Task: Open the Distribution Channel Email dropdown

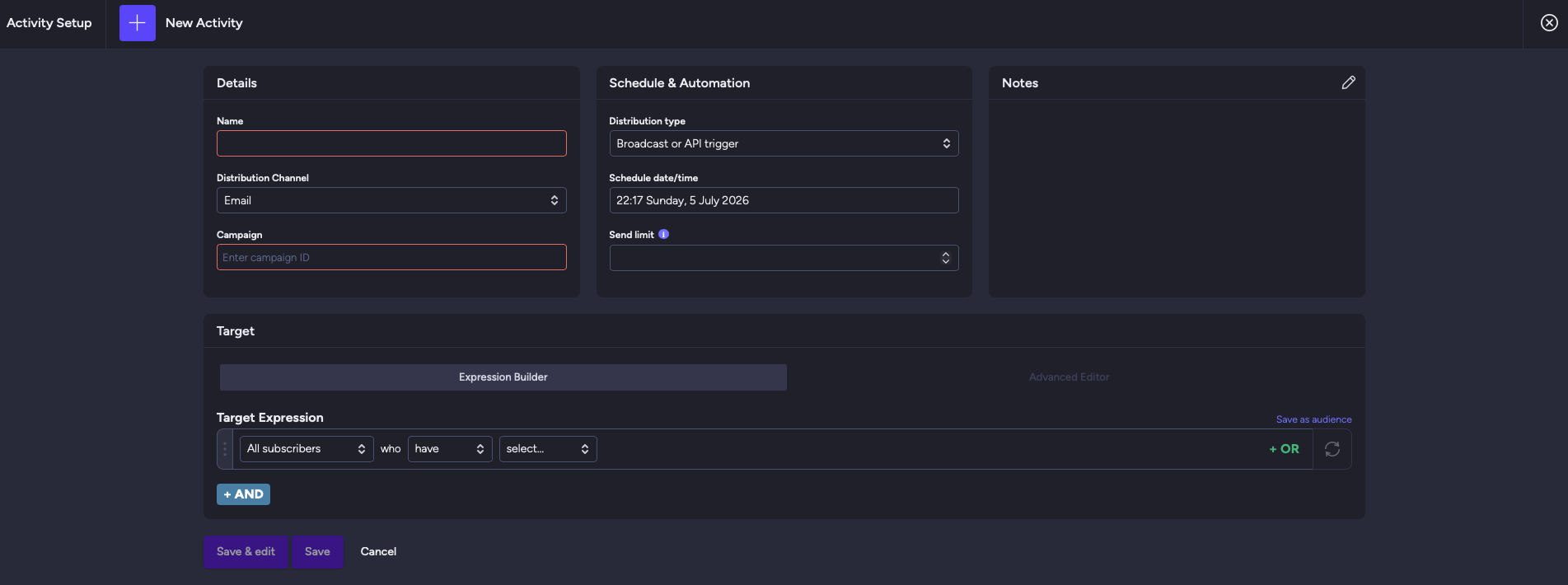Action: coord(391,200)
